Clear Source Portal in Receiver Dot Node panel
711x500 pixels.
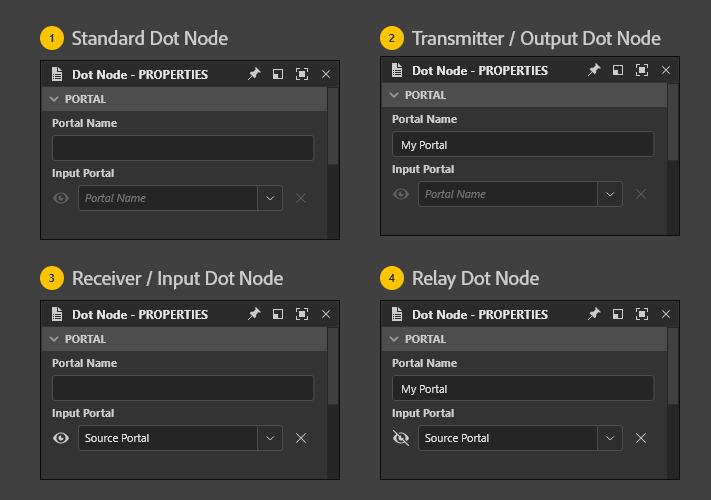coord(301,438)
